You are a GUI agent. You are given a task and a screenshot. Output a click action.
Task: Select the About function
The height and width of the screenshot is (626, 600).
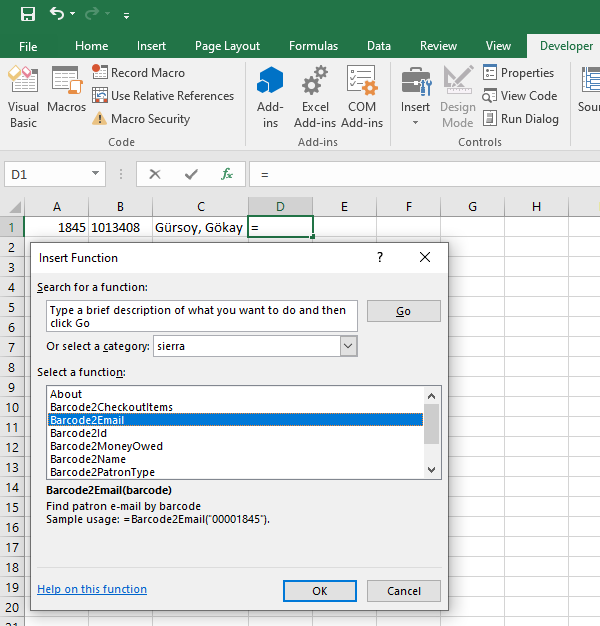[x=236, y=394]
